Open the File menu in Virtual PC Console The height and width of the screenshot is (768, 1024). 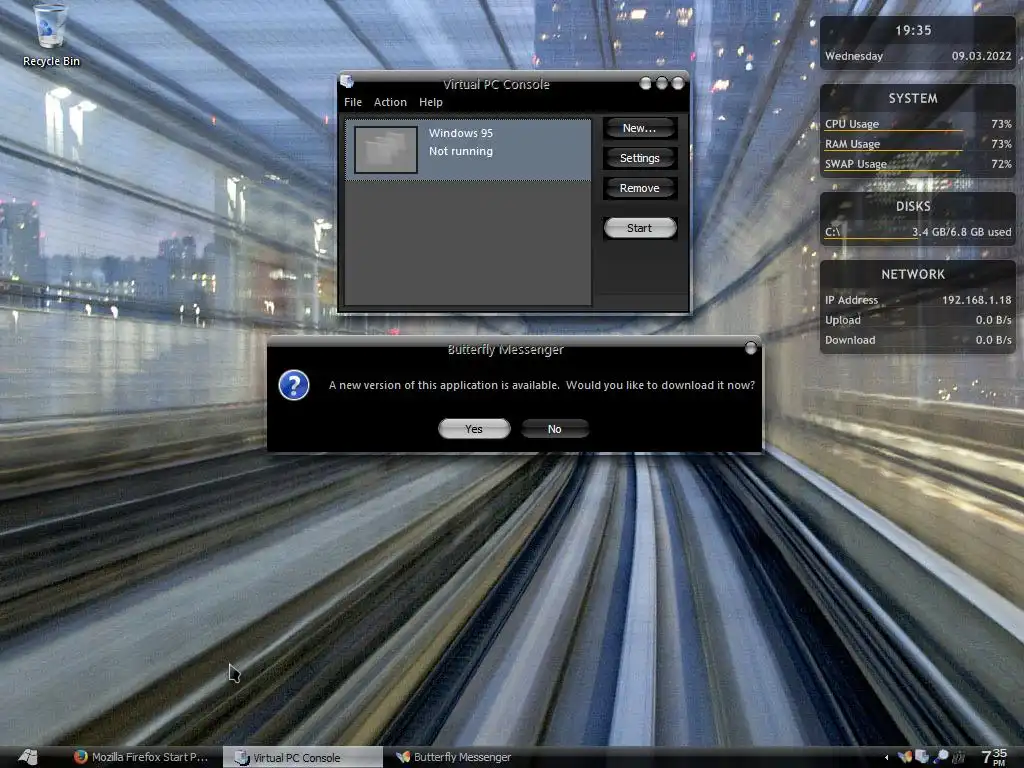(x=353, y=103)
